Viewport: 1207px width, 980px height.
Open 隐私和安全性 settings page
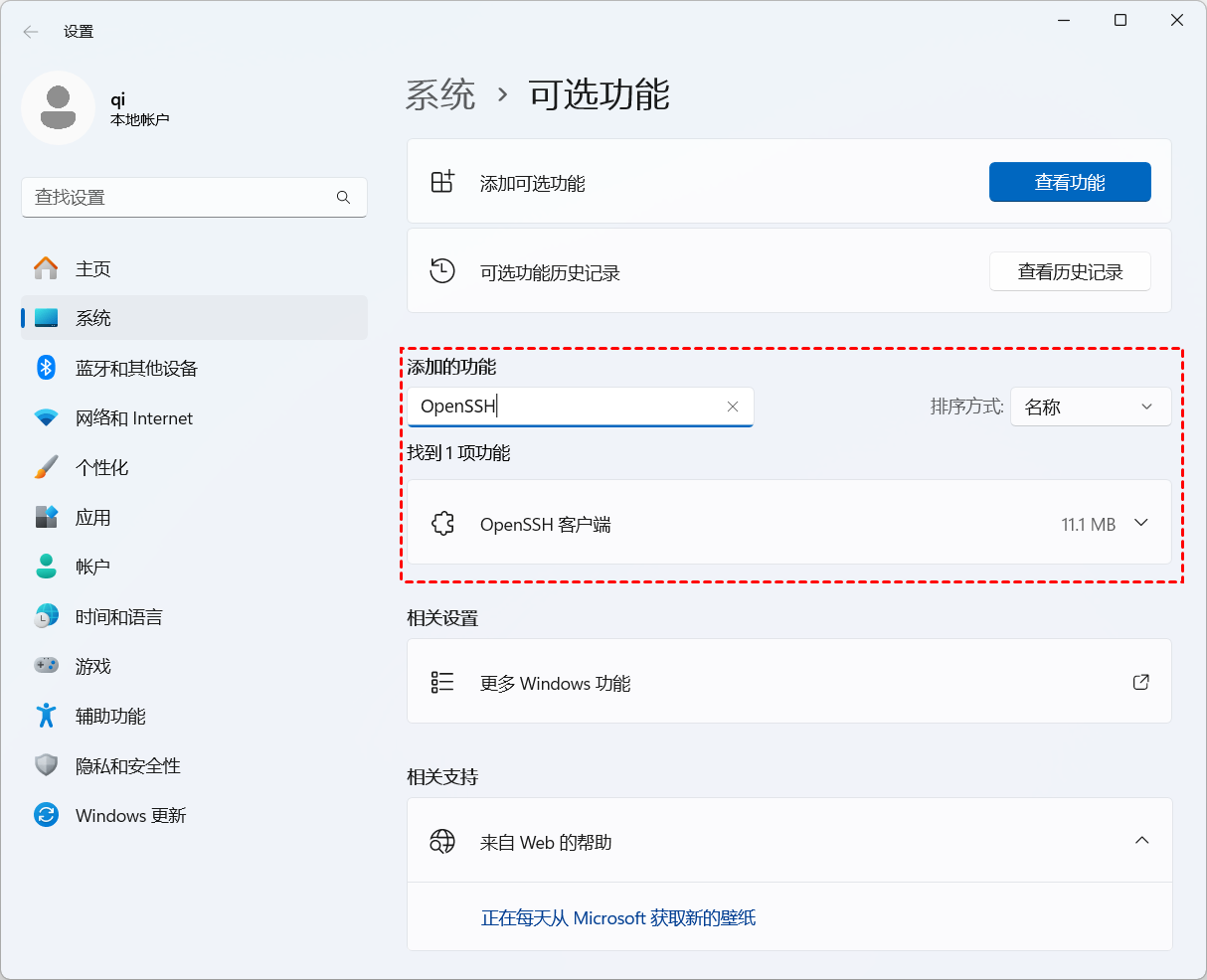194,765
